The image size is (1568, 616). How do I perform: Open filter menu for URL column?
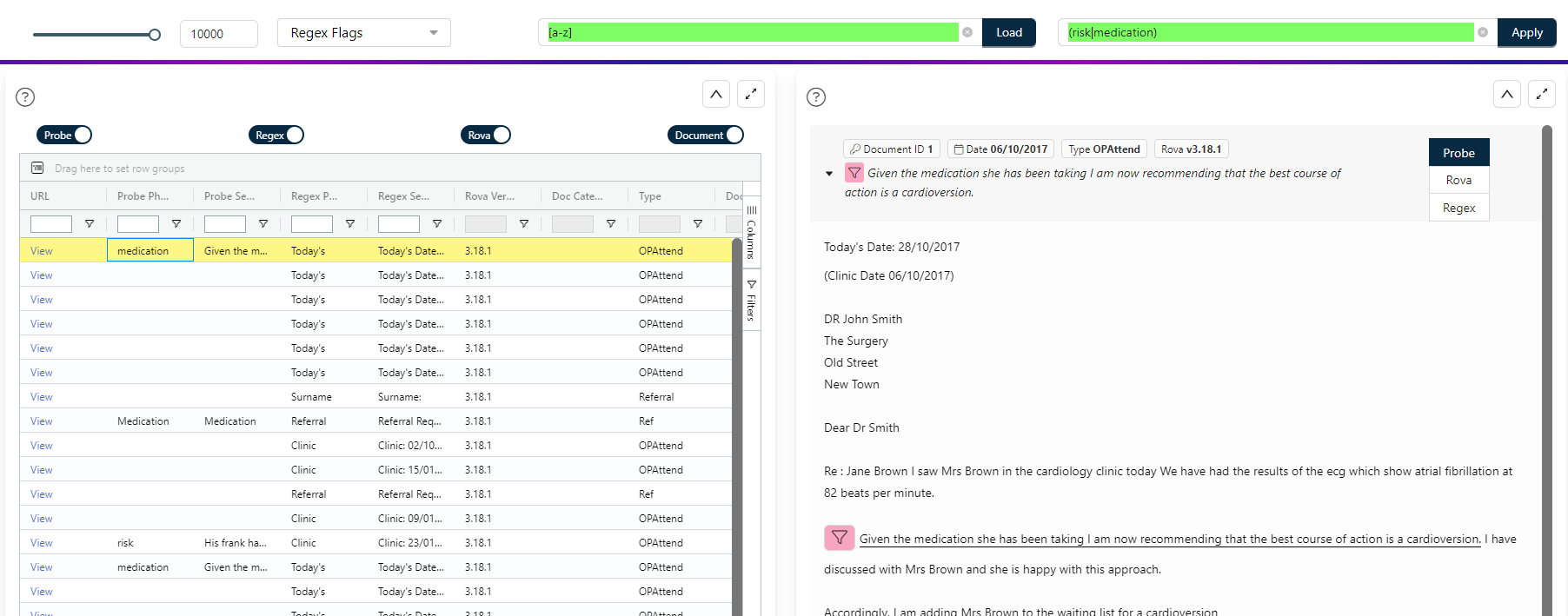(90, 224)
